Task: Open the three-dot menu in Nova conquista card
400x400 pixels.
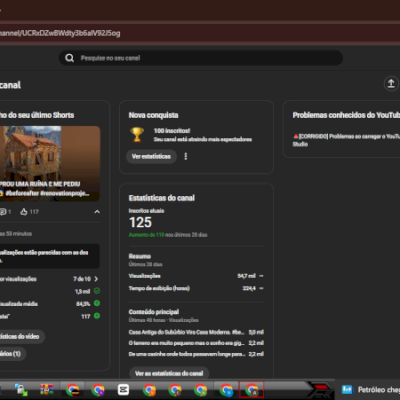Action: [x=186, y=156]
